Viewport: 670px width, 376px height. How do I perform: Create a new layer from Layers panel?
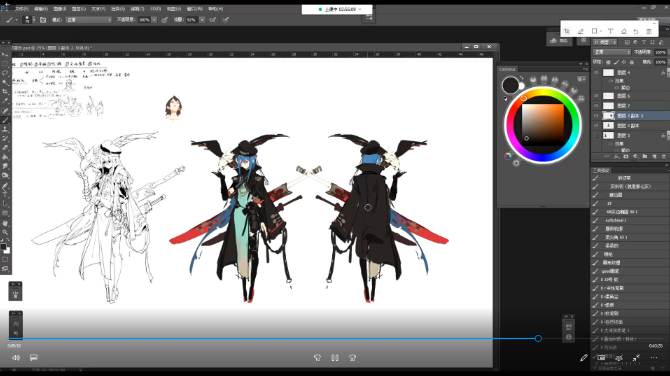(654, 157)
